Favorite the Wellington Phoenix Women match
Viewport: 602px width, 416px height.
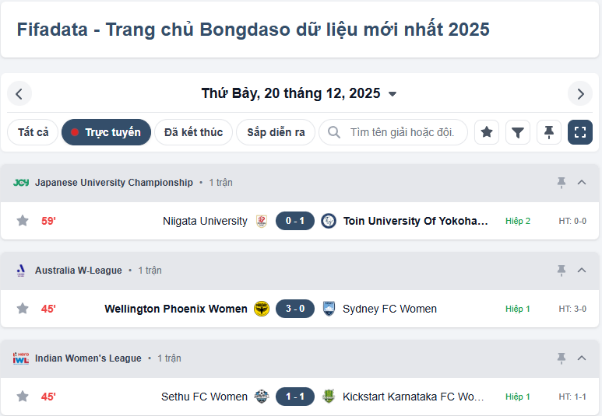(22, 309)
